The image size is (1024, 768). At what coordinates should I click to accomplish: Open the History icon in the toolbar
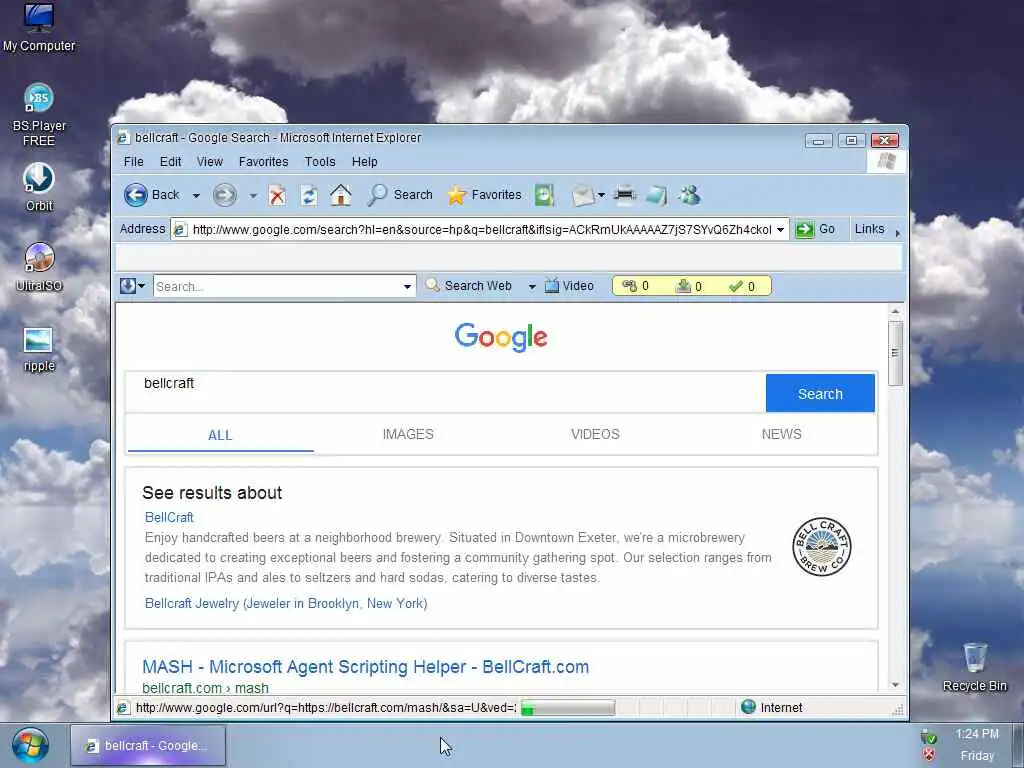[x=544, y=195]
